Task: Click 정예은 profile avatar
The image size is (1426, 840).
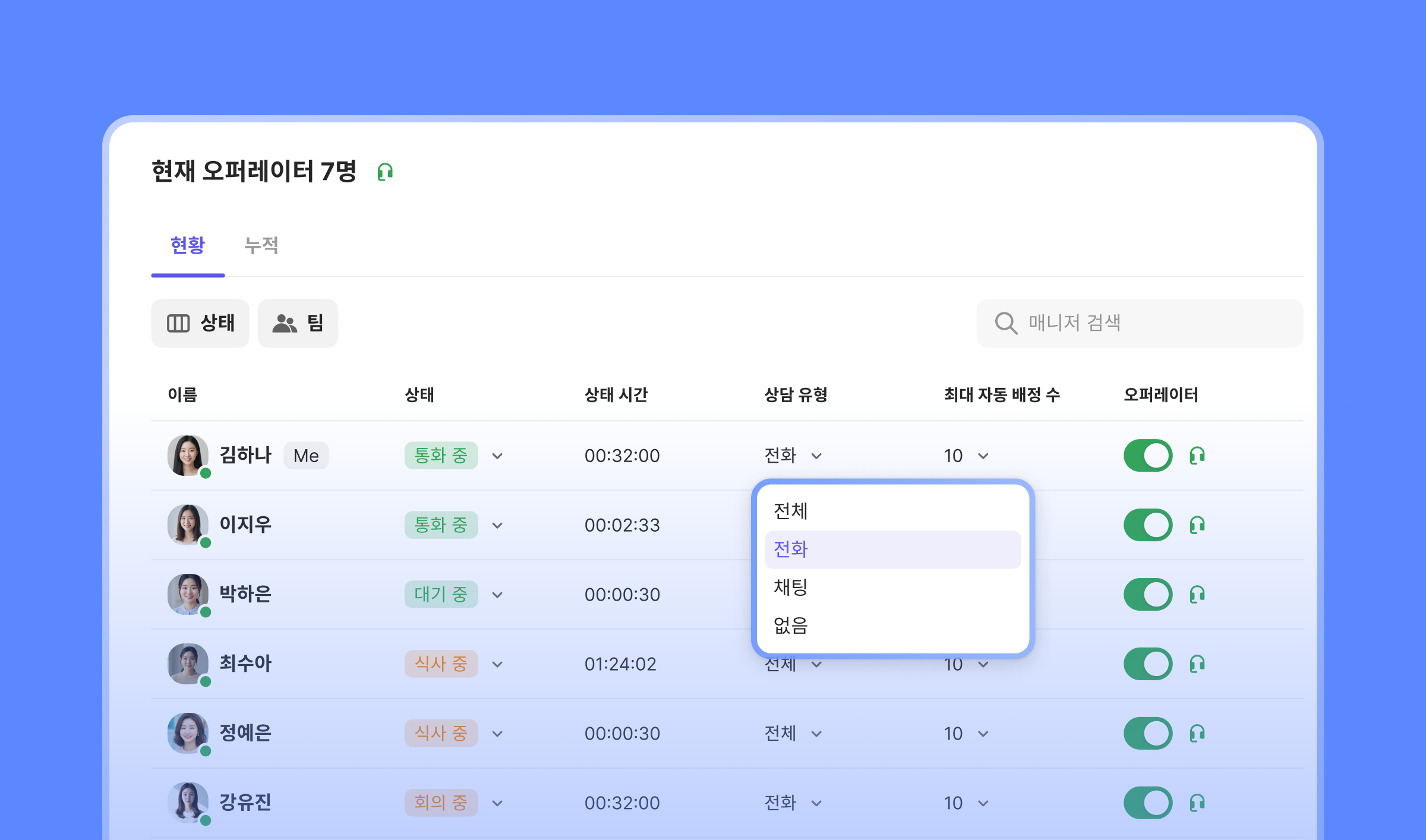Action: (188, 733)
